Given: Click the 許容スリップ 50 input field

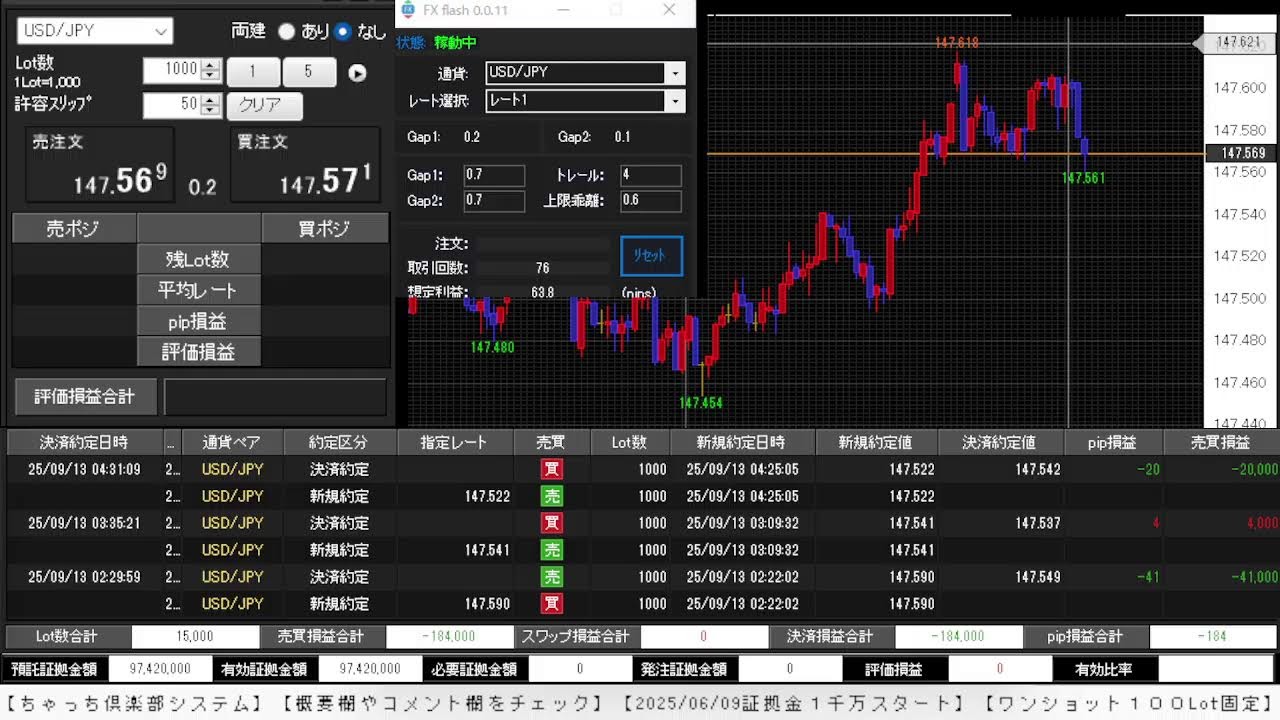Looking at the screenshot, I should [x=172, y=104].
